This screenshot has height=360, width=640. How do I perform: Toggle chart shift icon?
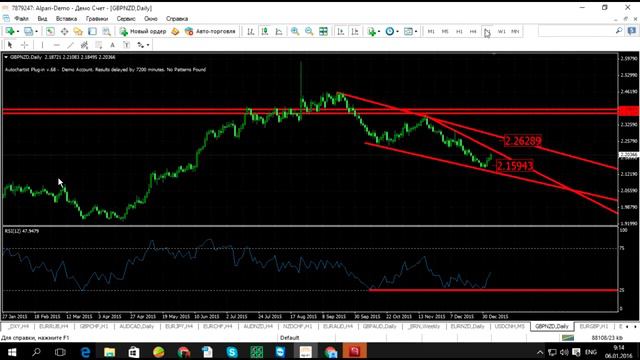click(x=355, y=31)
